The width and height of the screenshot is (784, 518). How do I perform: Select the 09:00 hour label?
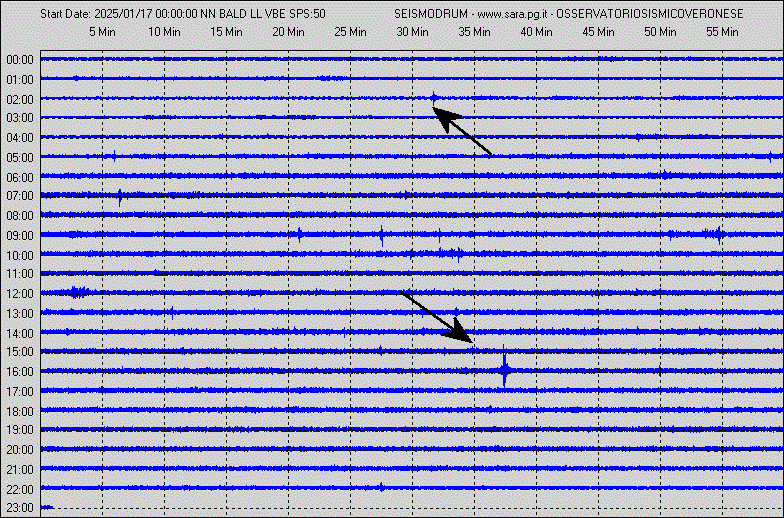coord(20,236)
